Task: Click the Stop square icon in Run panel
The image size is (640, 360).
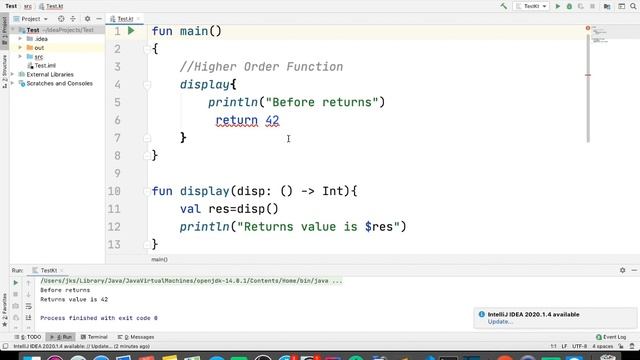Action: pos(16,294)
